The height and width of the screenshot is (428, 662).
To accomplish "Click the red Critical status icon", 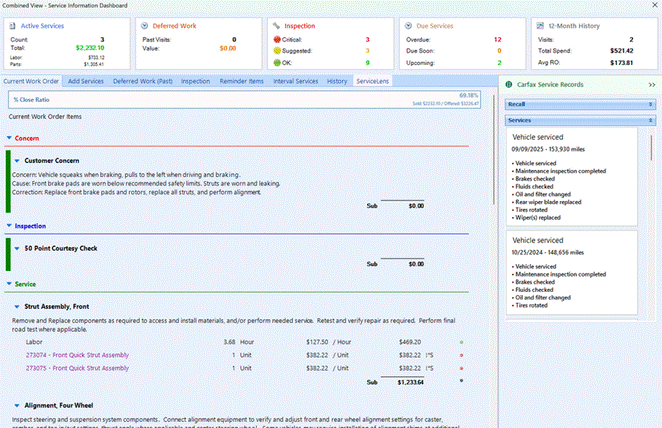I will pos(276,39).
